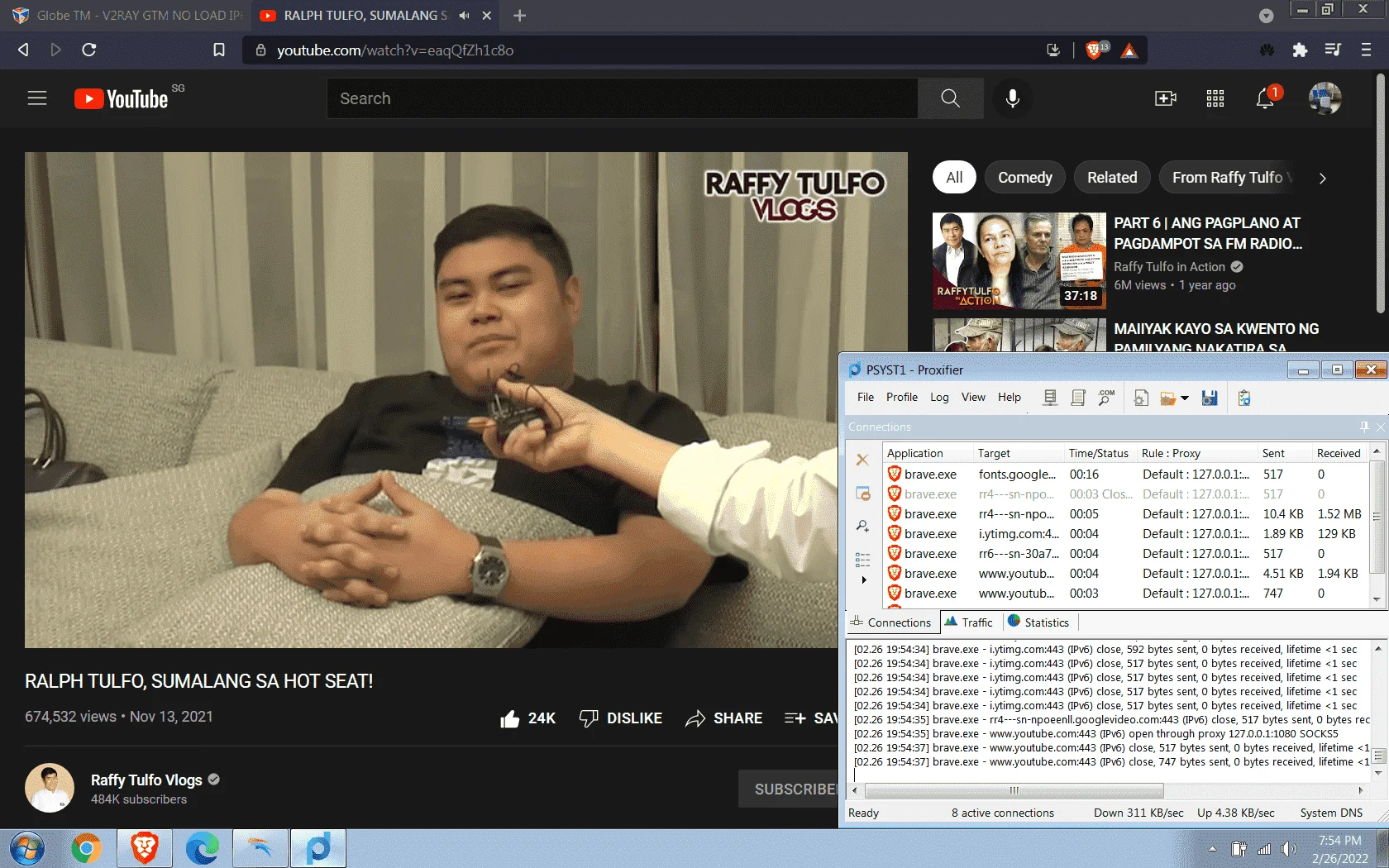Open the volume control in system tray
This screenshot has height=868, width=1389.
(1288, 849)
